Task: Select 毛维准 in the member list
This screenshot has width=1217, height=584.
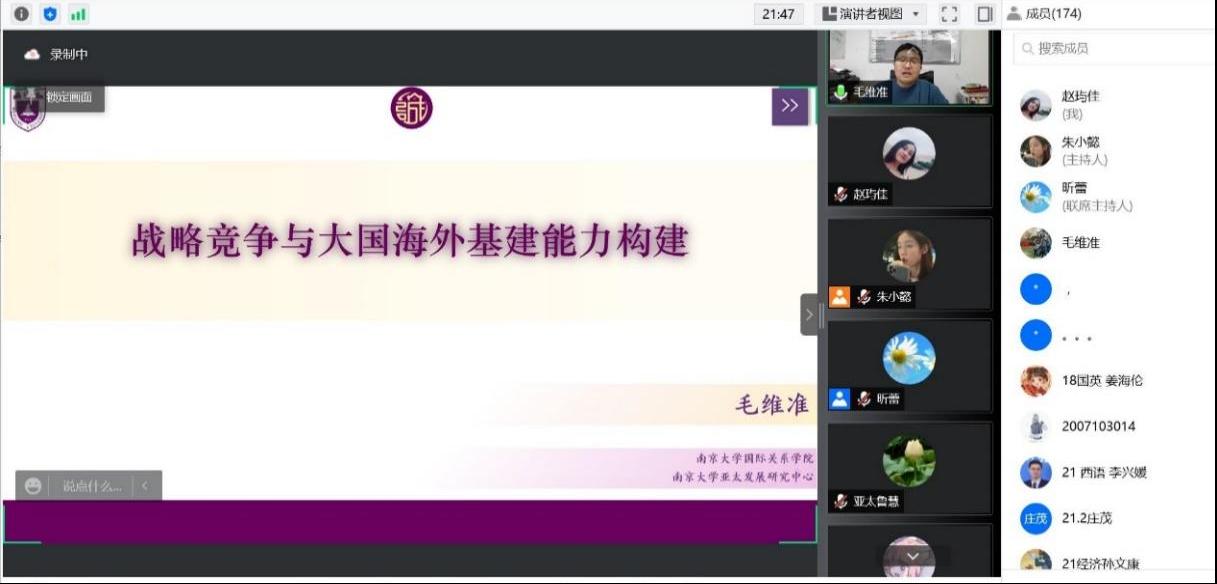Action: tap(1080, 243)
